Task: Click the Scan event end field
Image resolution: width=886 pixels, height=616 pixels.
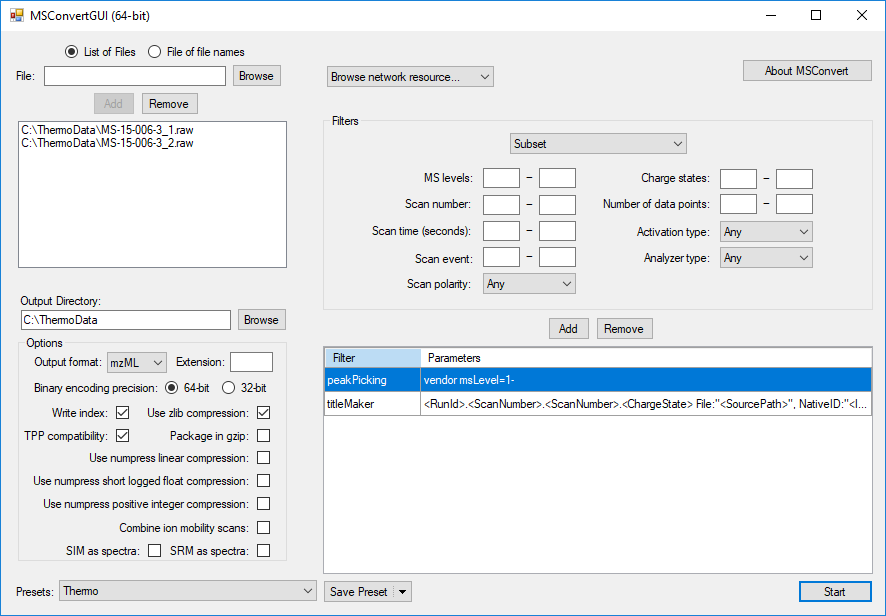Action: click(x=557, y=257)
